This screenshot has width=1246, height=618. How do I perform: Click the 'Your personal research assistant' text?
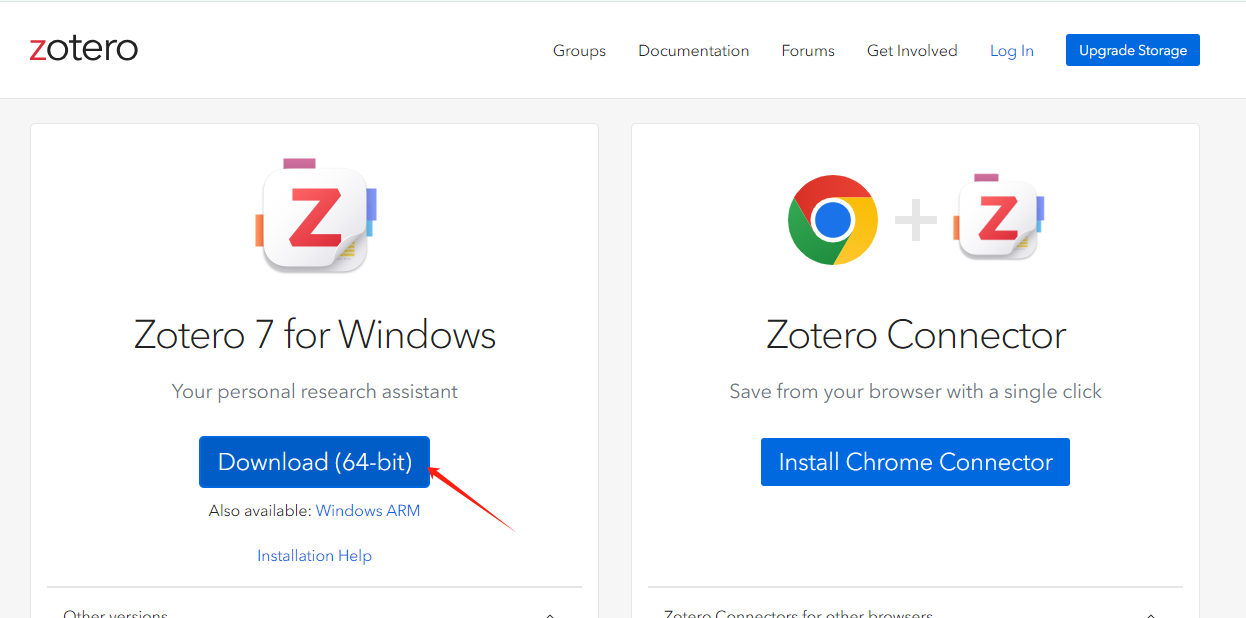tap(314, 391)
